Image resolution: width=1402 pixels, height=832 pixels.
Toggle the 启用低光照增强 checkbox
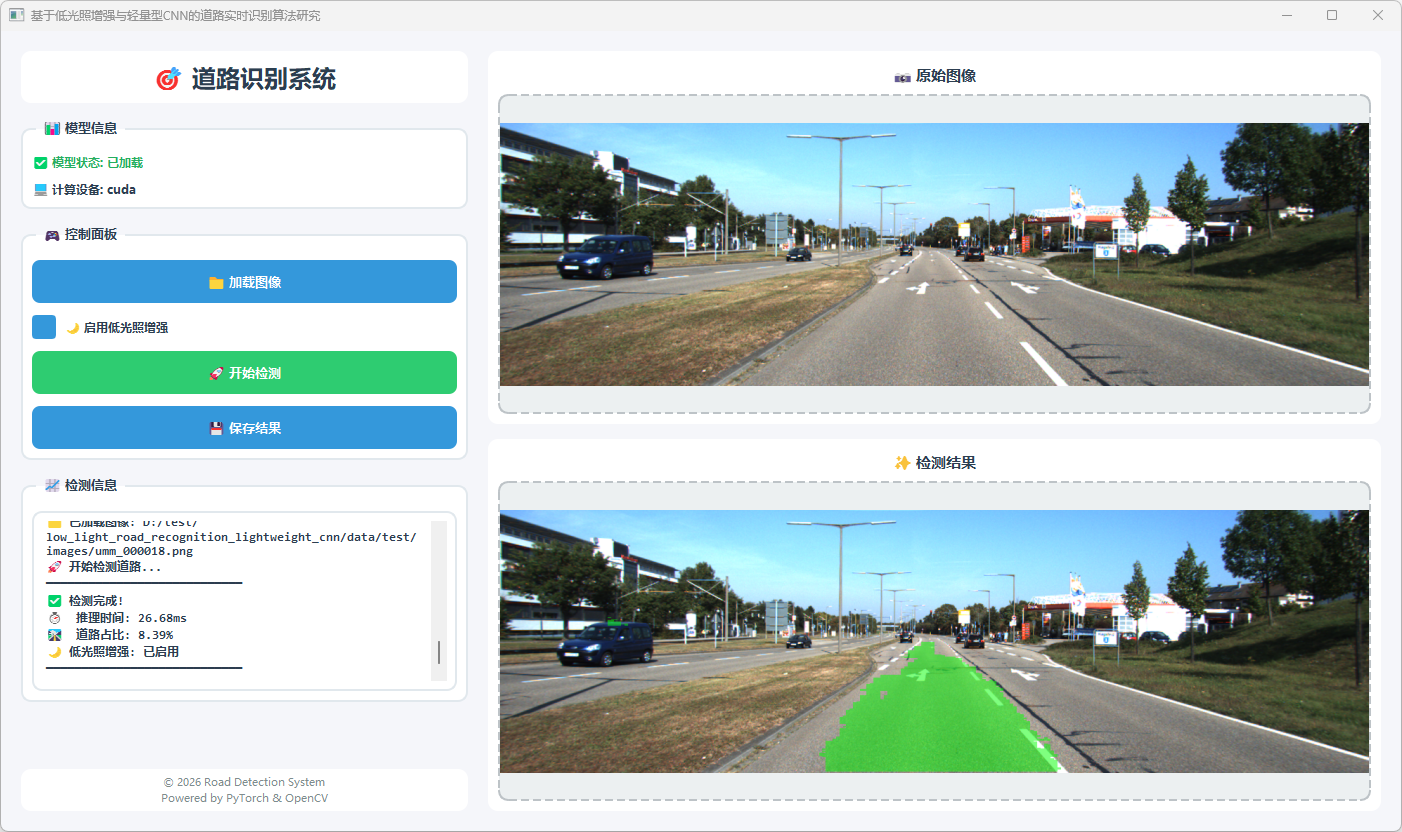(44, 327)
